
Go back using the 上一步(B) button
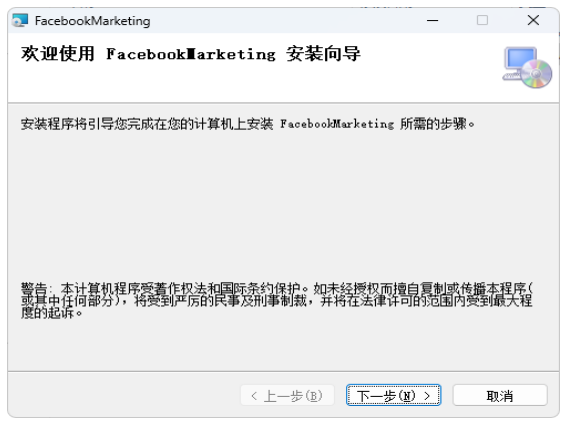point(287,395)
